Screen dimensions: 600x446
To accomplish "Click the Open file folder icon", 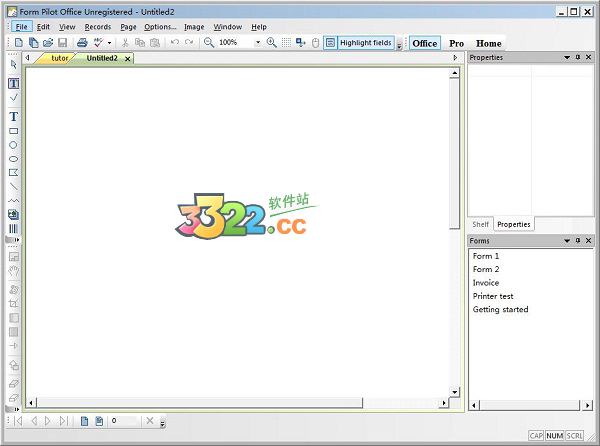I will pyautogui.click(x=48, y=42).
